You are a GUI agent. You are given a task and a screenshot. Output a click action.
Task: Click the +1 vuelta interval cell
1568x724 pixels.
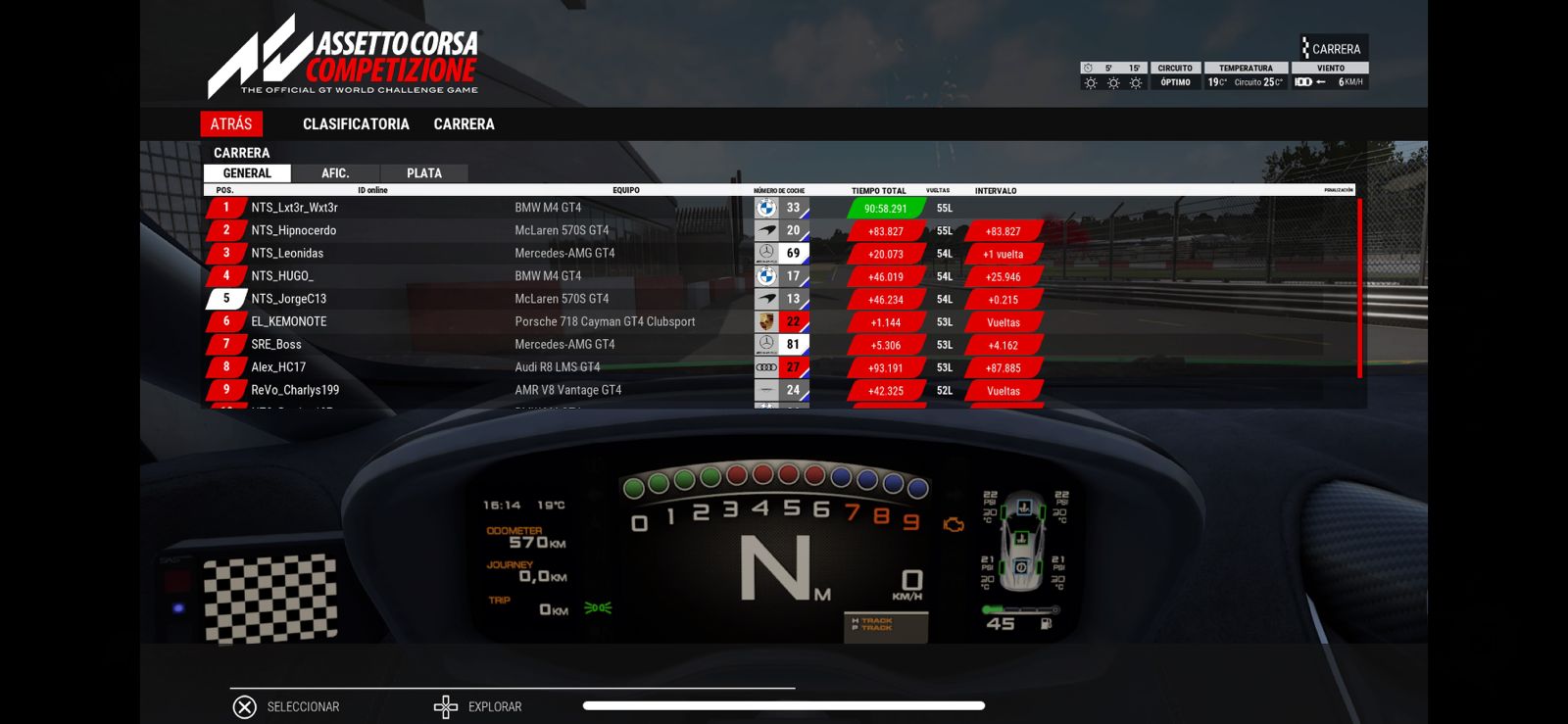[1003, 254]
